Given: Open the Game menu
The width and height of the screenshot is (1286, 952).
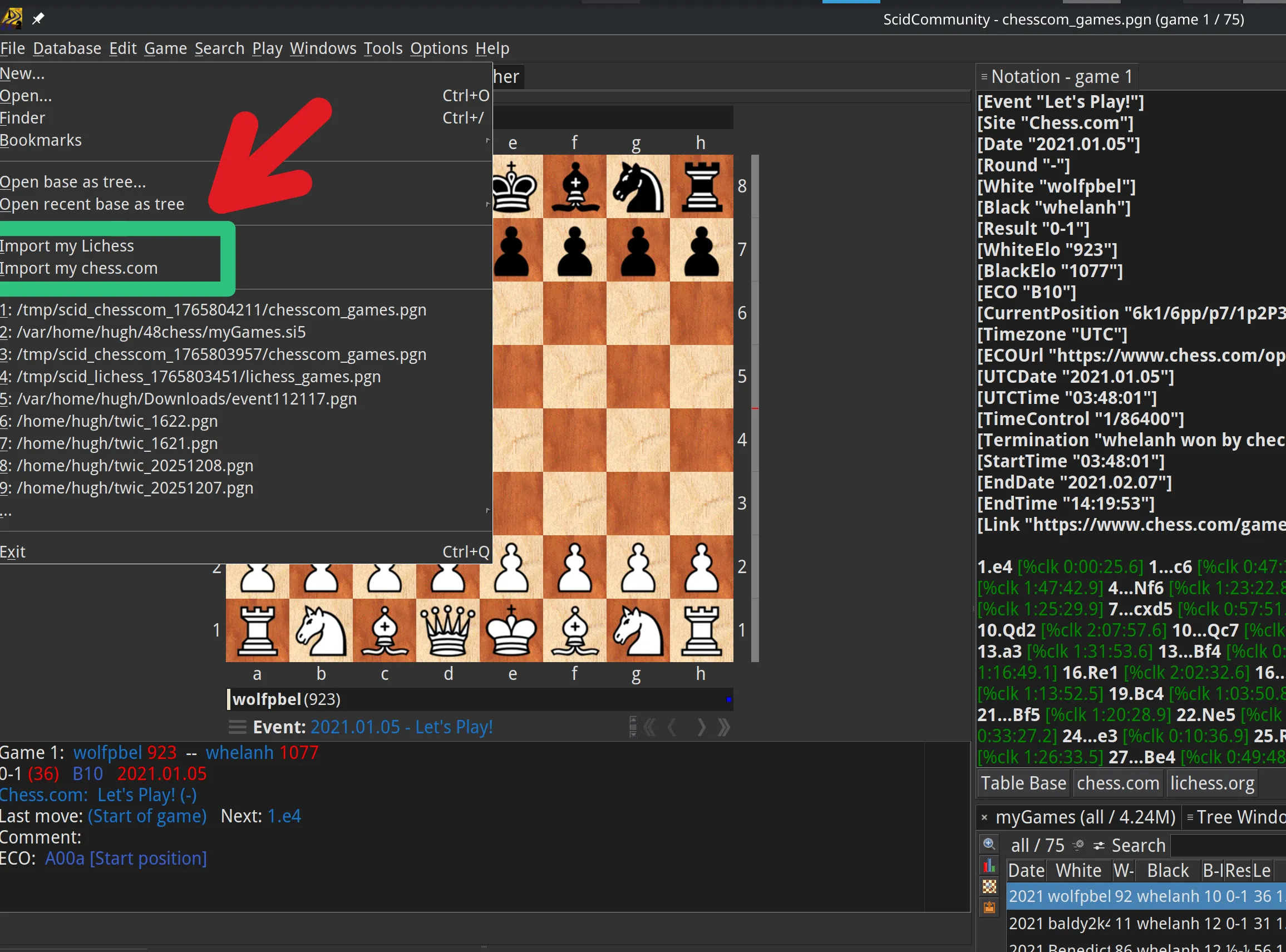Looking at the screenshot, I should click(x=165, y=48).
